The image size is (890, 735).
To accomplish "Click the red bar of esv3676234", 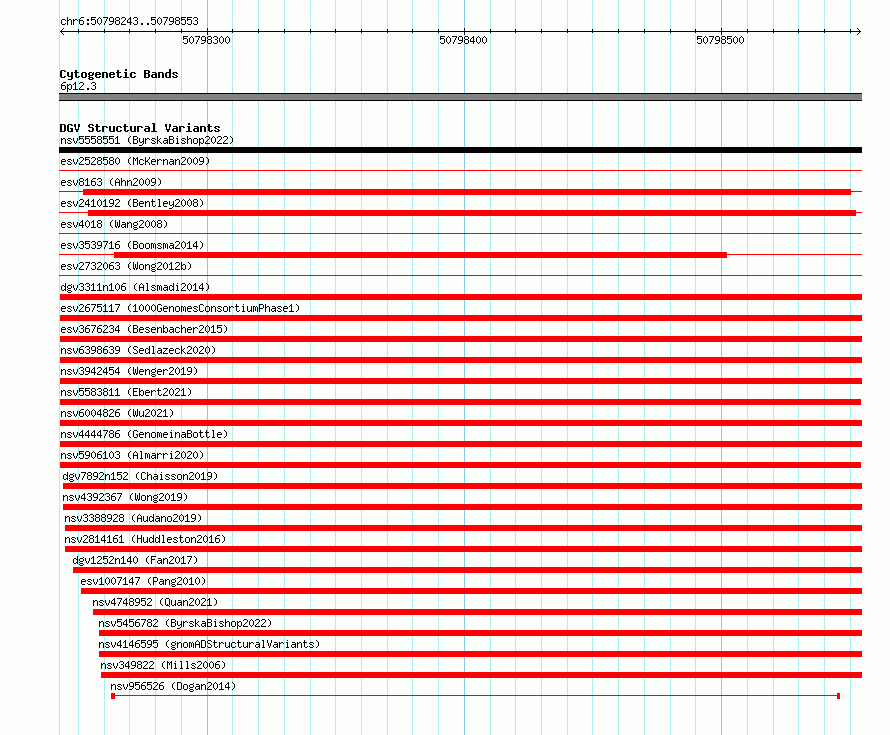I will 460,339.
